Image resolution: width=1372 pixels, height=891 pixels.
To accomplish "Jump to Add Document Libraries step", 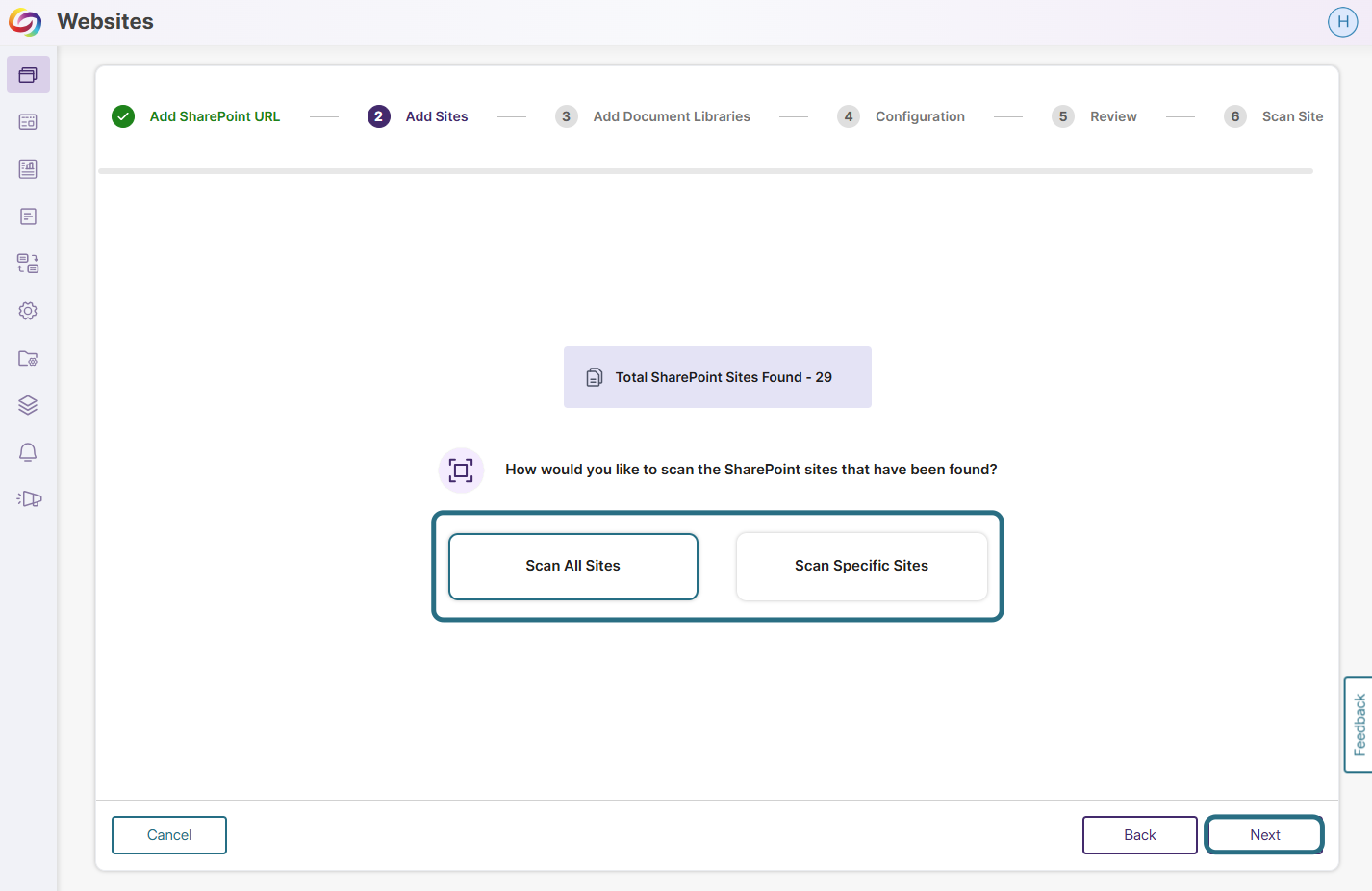I will point(672,116).
